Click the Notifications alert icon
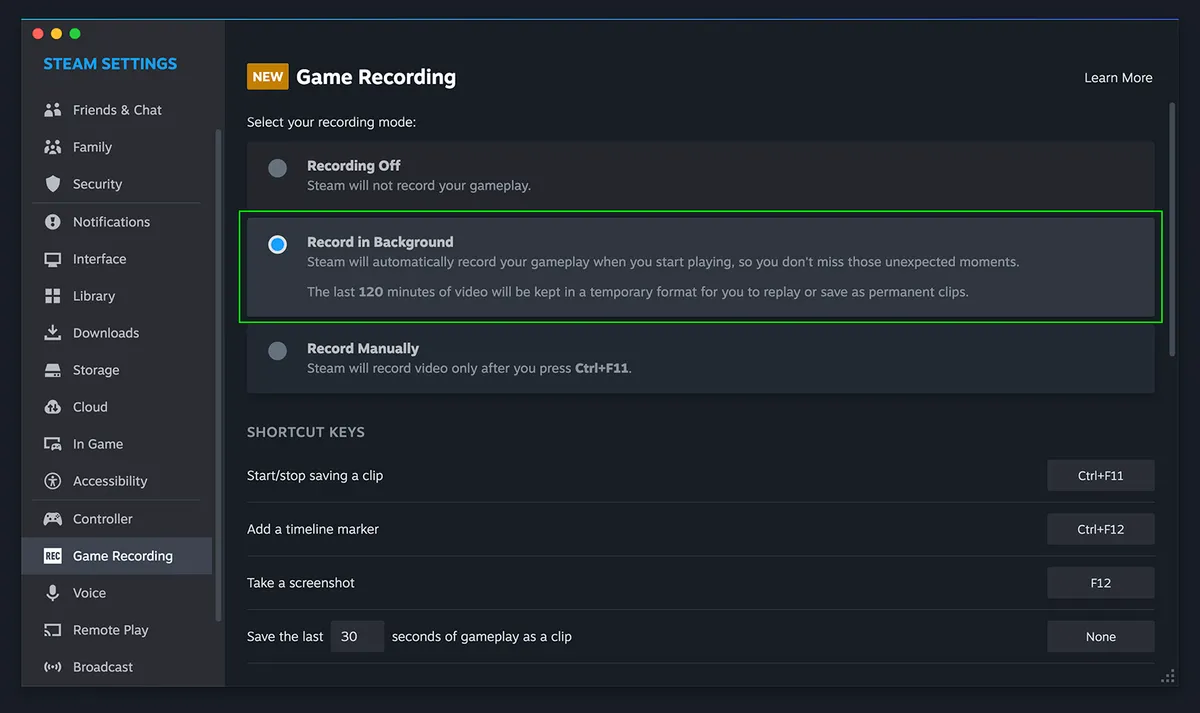 53,222
